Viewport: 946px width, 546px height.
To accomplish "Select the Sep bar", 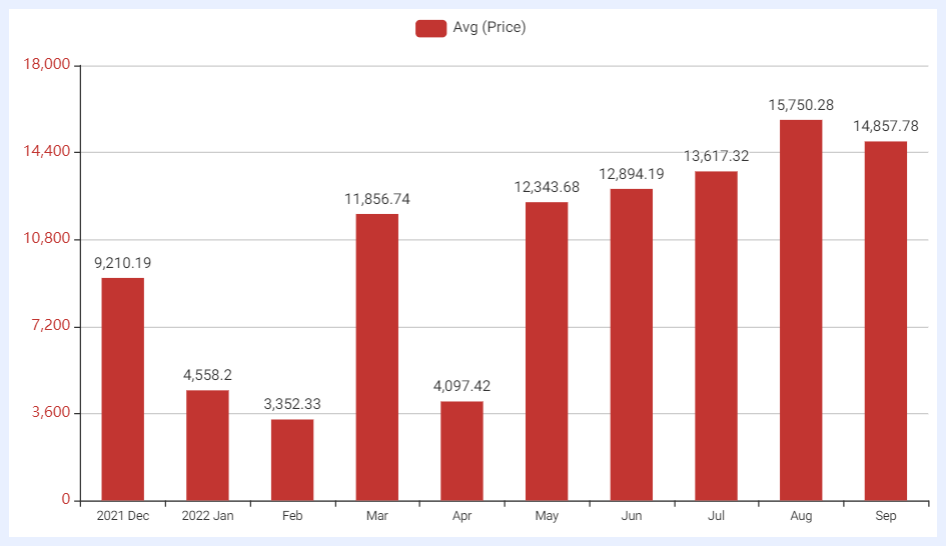I will click(886, 321).
